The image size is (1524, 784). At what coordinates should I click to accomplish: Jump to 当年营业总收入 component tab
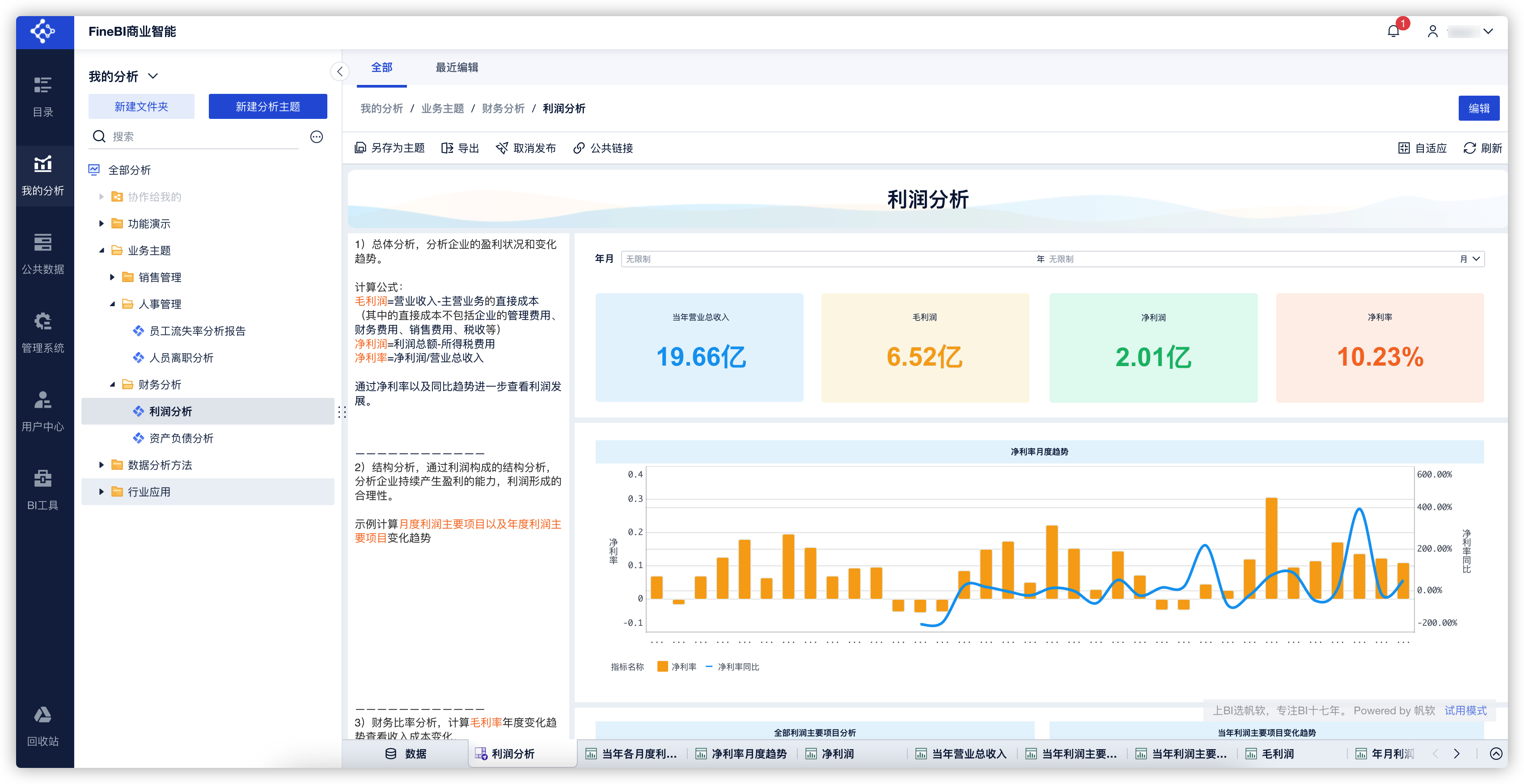961,754
